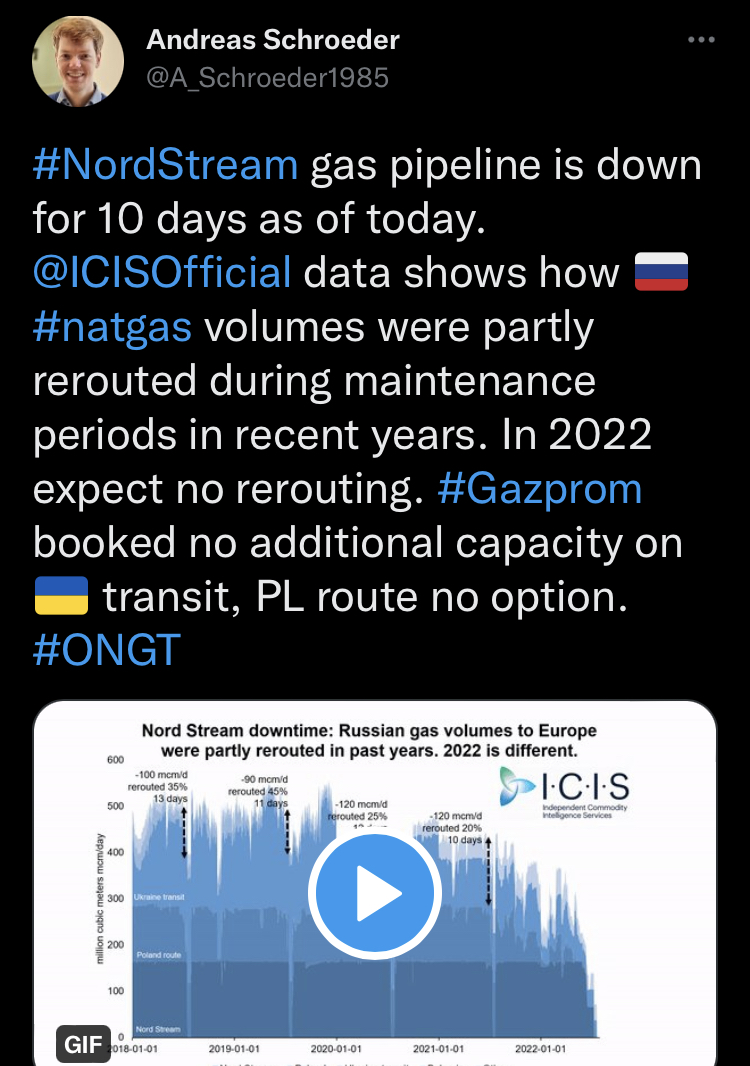Screen dimensions: 750x1066
Task: Open the #ONGT hashtag
Action: (x=107, y=651)
